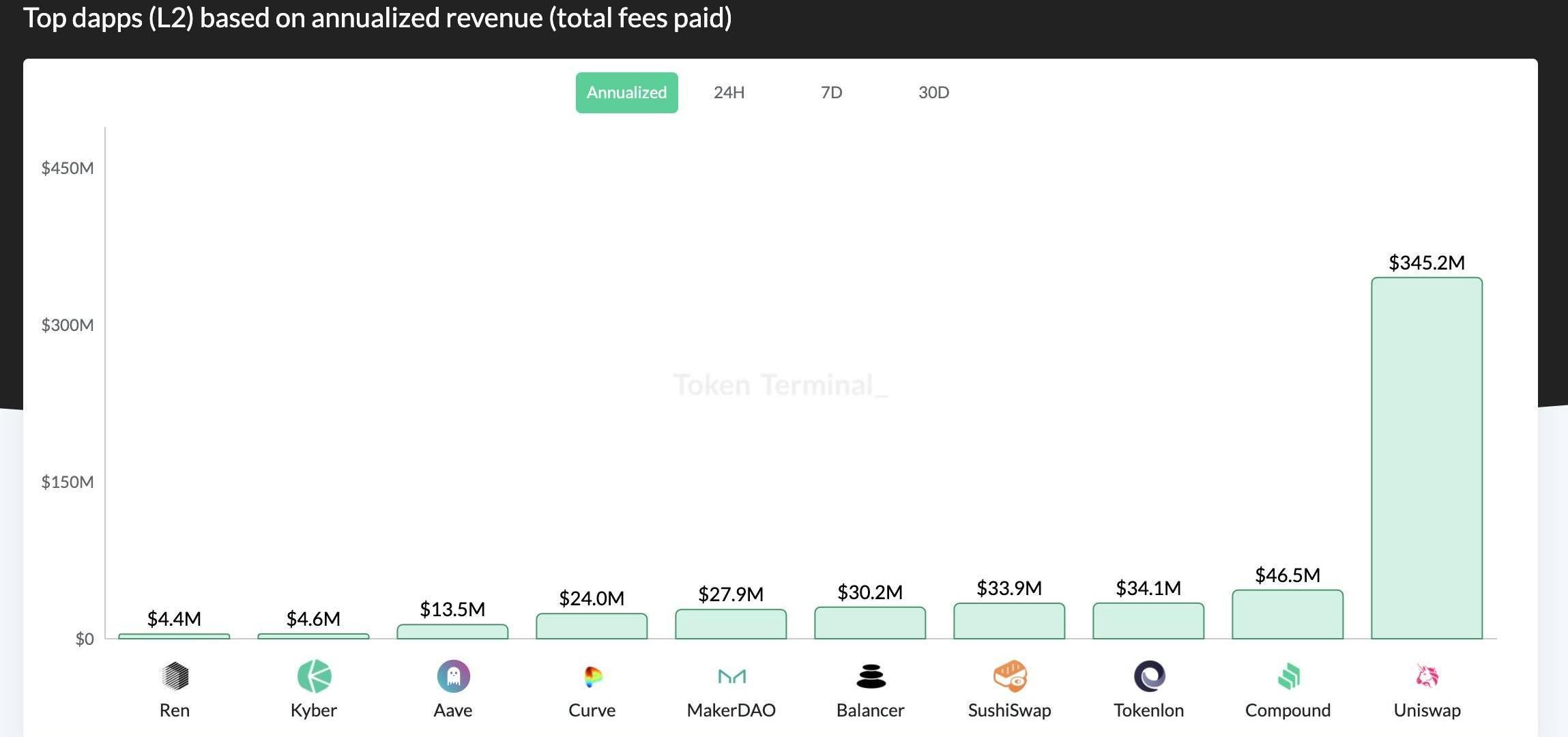Click the Compound green logo icon
The image size is (1568, 737).
tap(1288, 676)
